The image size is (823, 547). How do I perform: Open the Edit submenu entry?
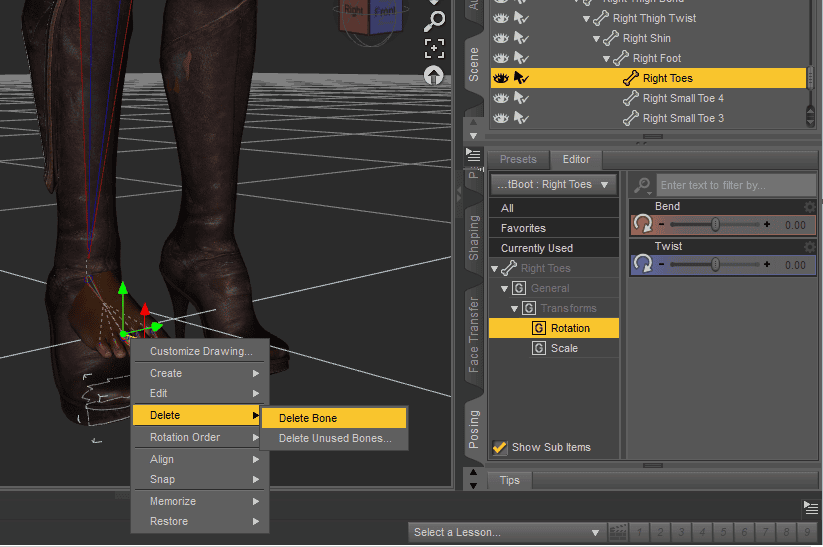(x=200, y=393)
